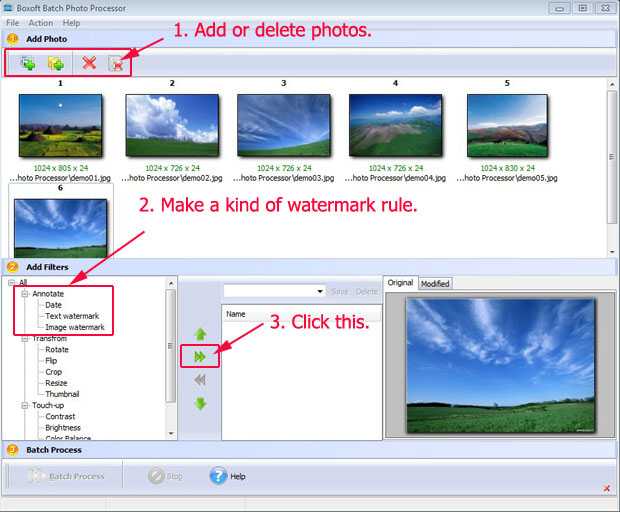Click the Add Photo section icon
This screenshot has height=512, width=620.
(13, 39)
